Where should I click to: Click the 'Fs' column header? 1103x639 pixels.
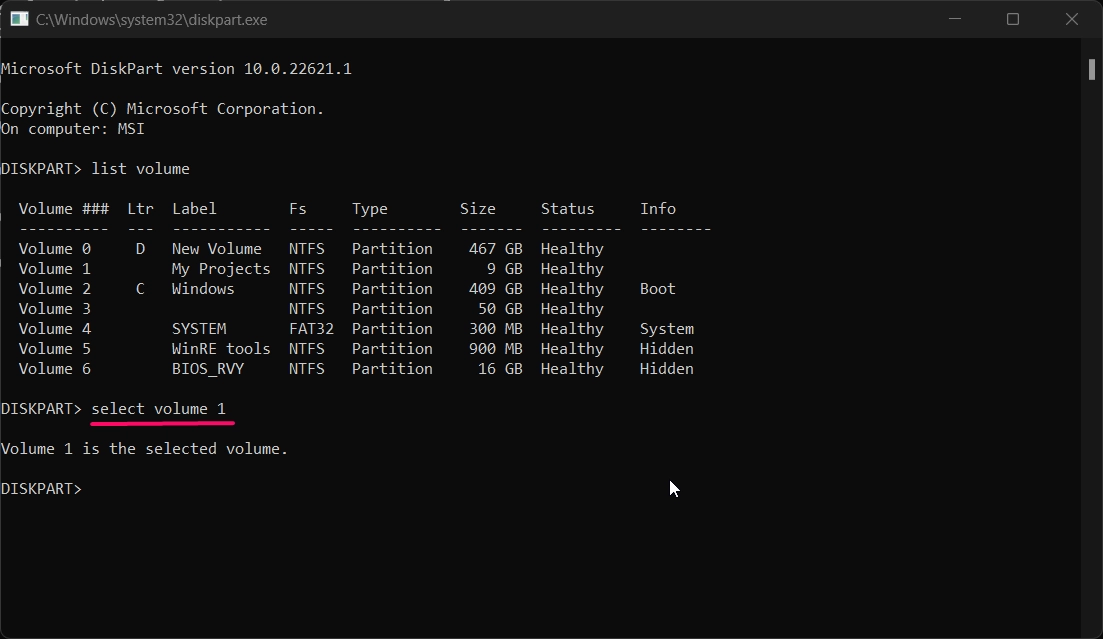298,209
